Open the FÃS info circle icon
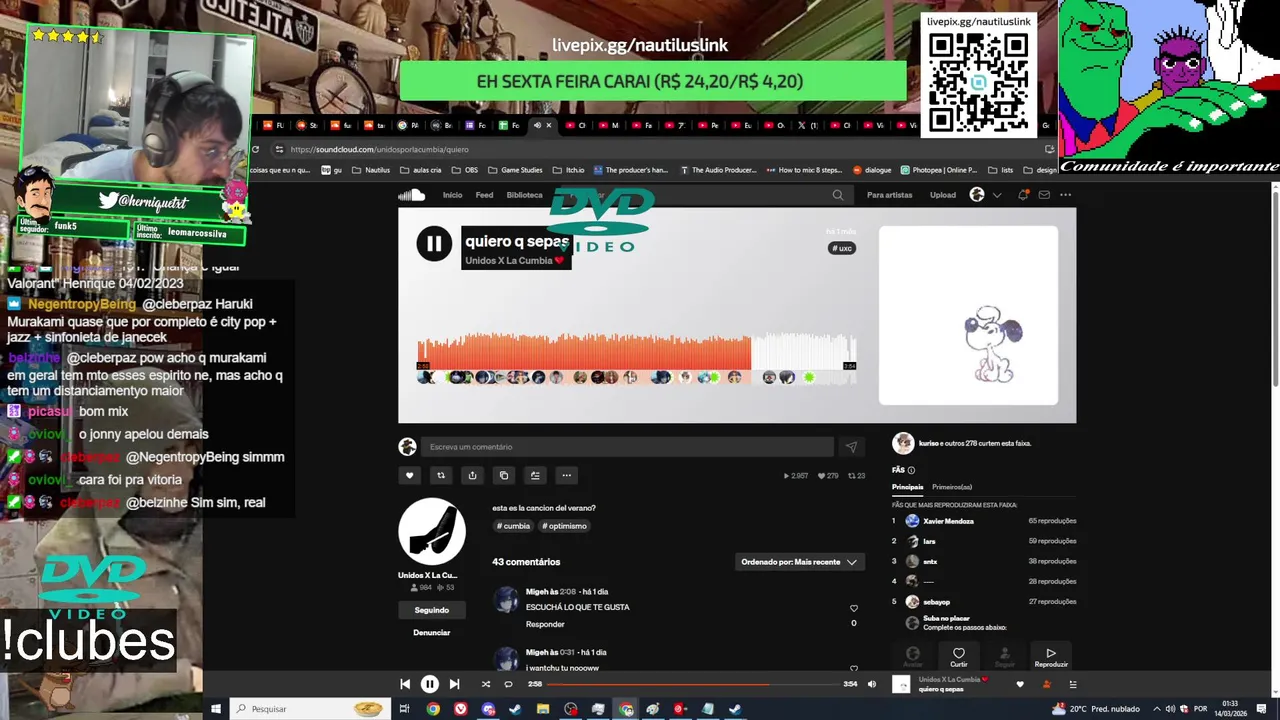 (x=911, y=470)
